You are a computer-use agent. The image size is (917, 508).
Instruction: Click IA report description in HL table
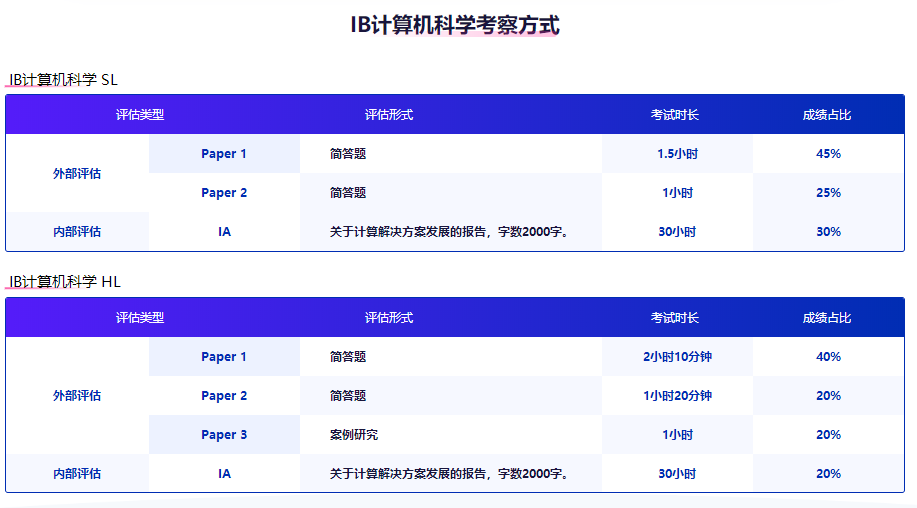click(449, 474)
